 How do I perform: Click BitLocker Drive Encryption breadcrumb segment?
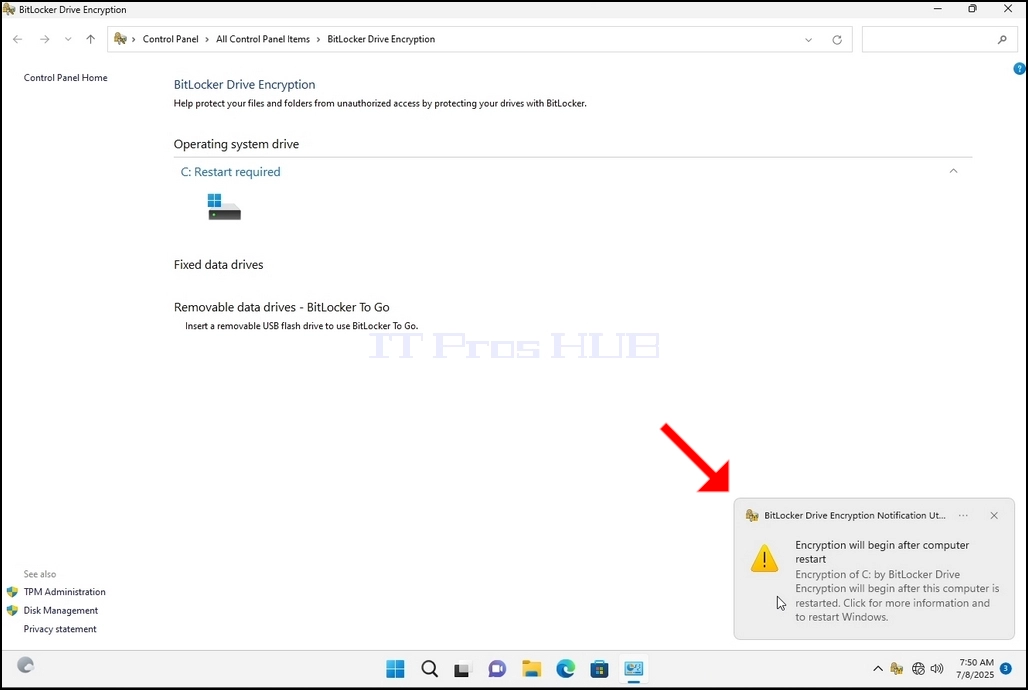point(381,39)
